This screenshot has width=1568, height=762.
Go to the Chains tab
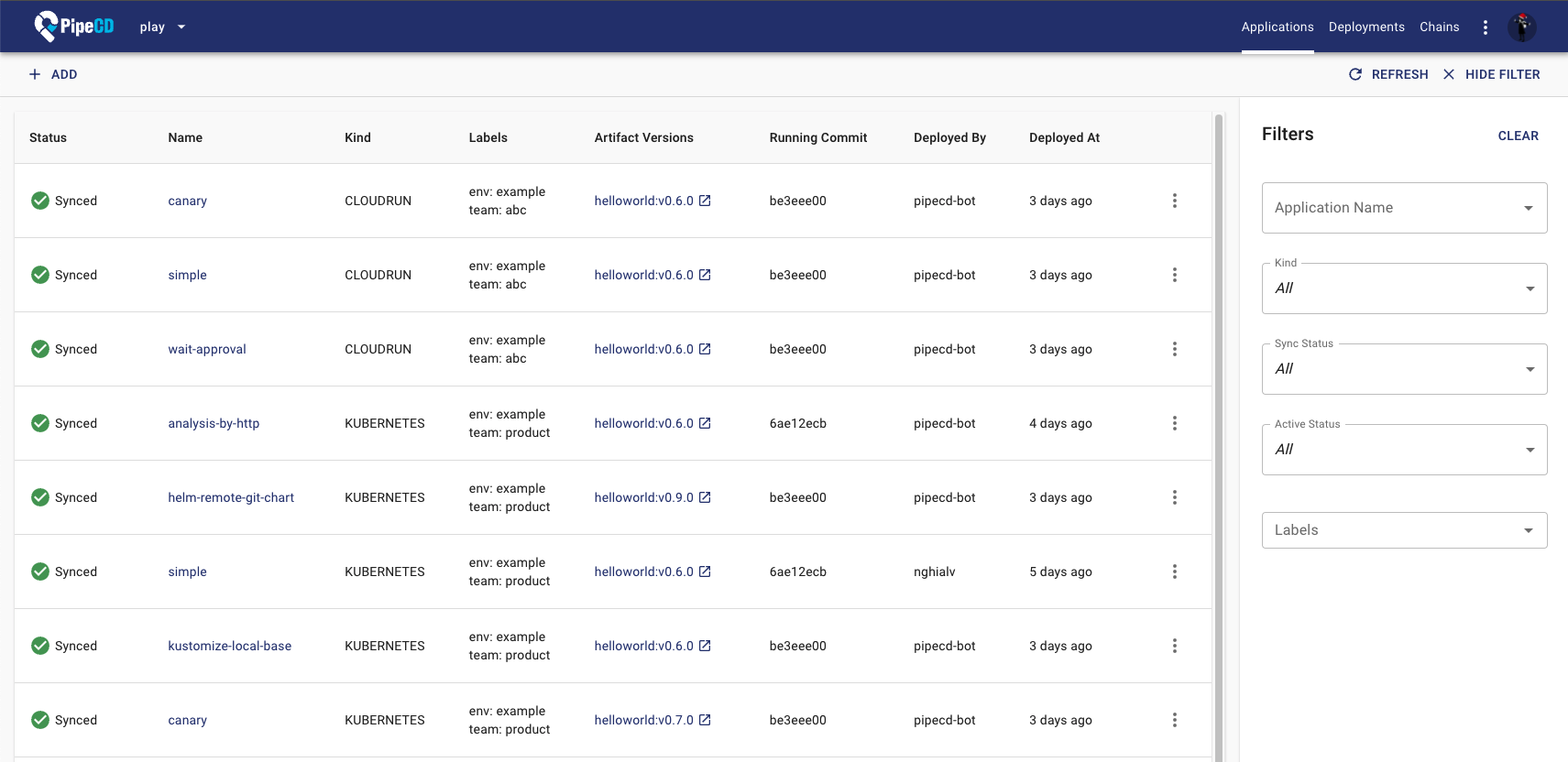[1439, 27]
